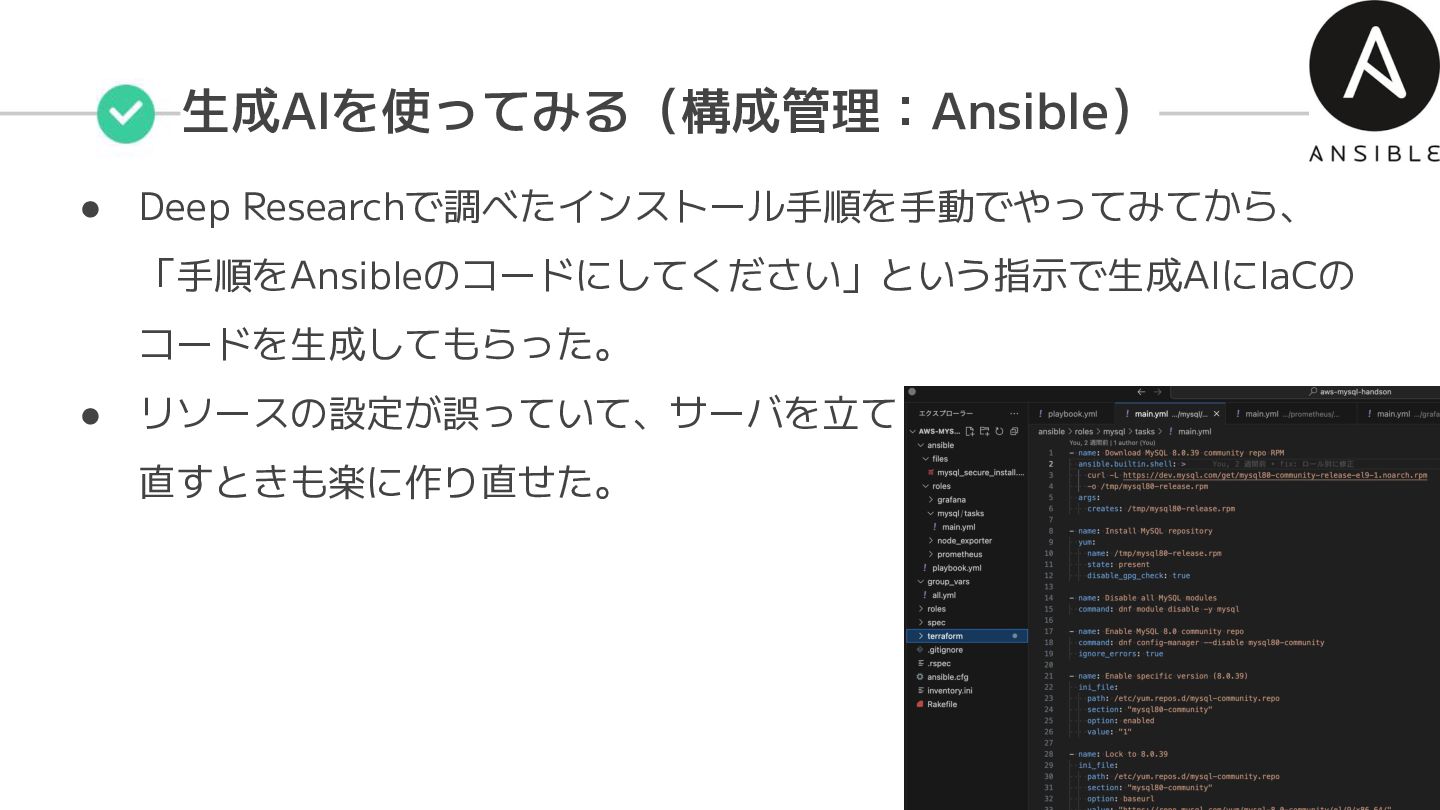Select tasks in the breadcrumb path
The image size is (1440, 810).
click(x=1144, y=432)
